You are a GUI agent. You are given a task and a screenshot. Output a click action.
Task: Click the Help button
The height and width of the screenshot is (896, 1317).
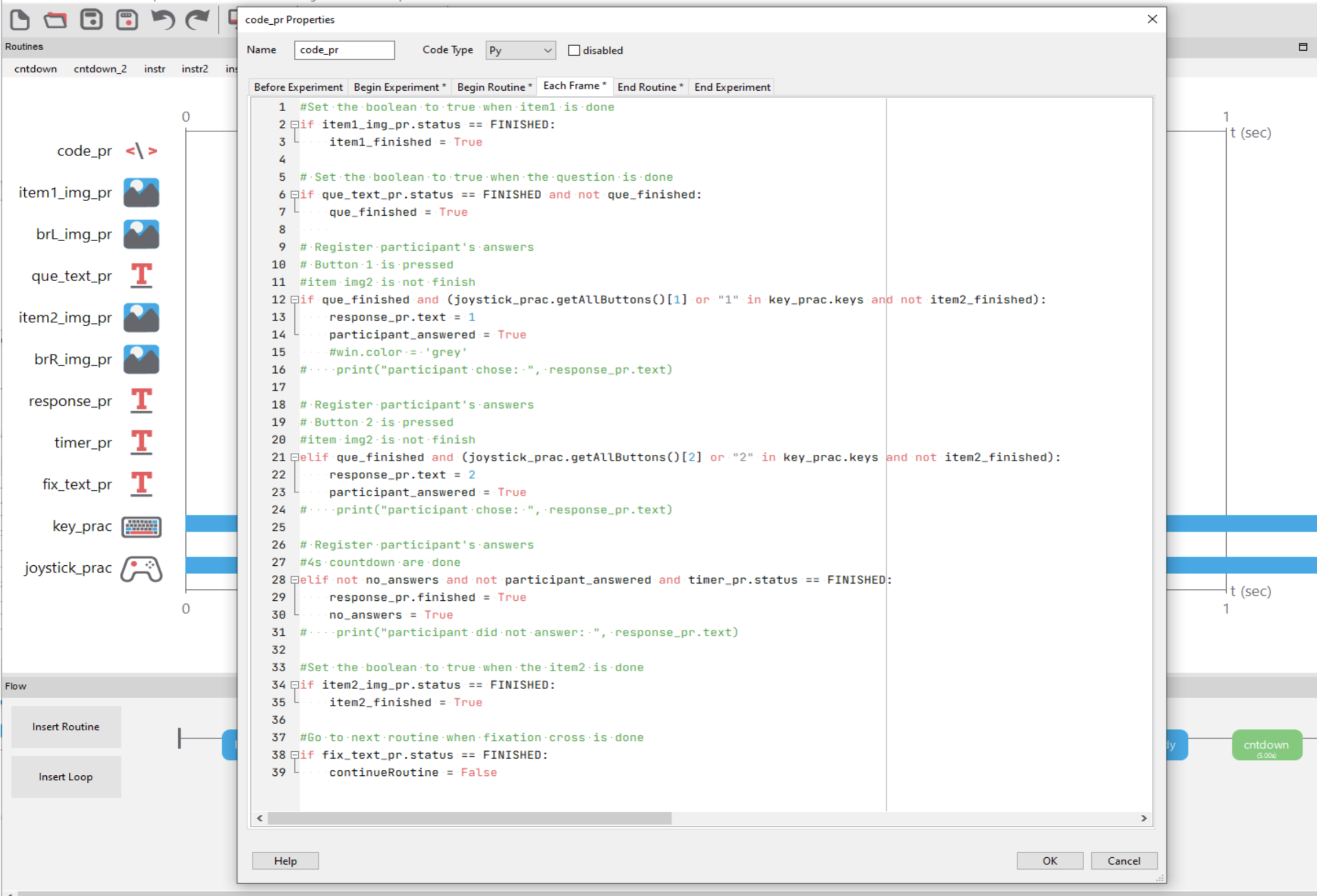point(285,861)
